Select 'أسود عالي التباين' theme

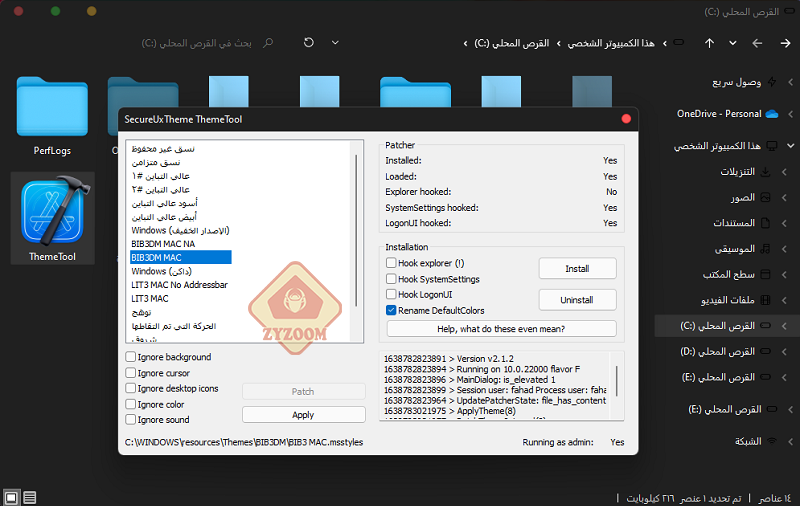(164, 203)
